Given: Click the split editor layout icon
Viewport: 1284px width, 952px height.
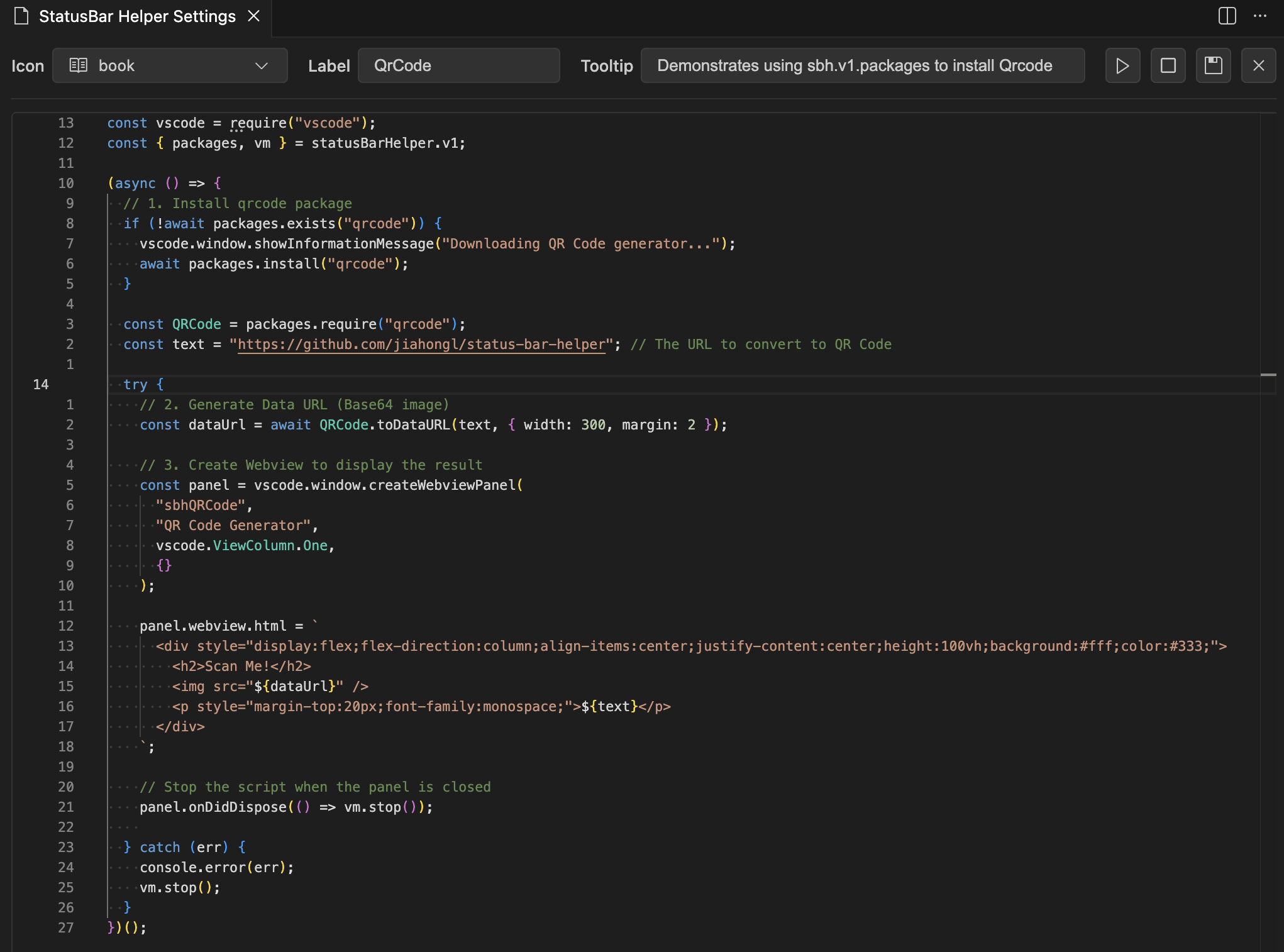Looking at the screenshot, I should (x=1227, y=16).
